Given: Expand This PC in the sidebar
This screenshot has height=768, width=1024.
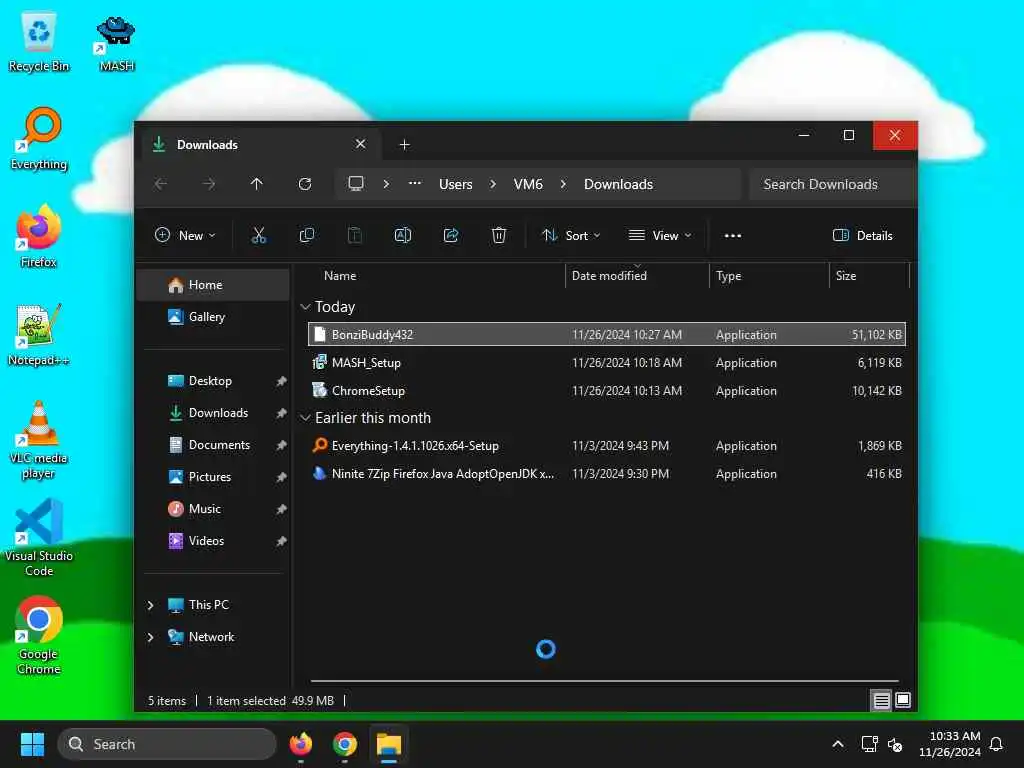Looking at the screenshot, I should click(150, 605).
